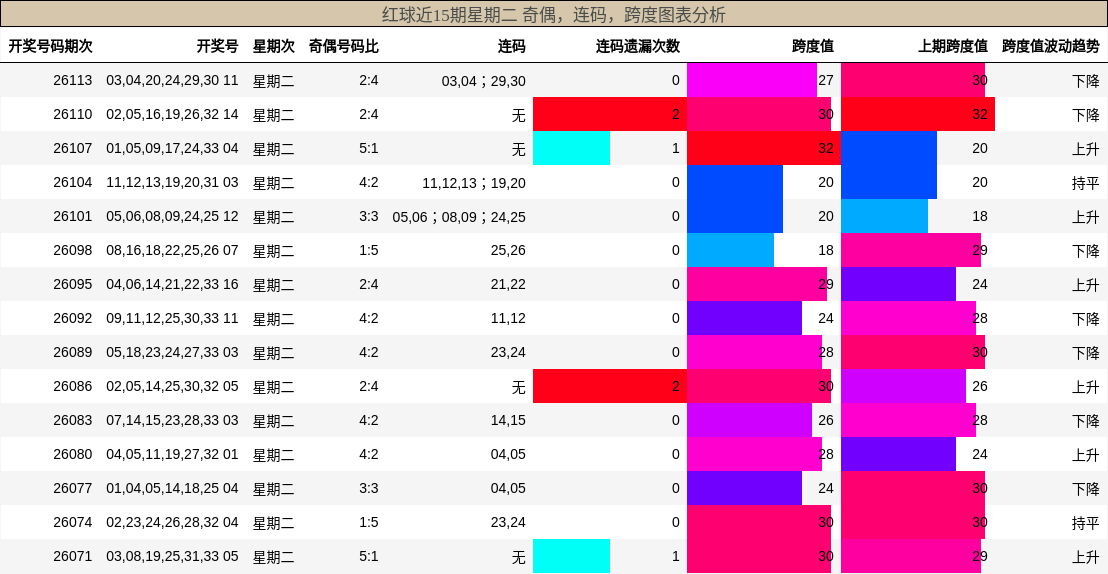Screen dimensions: 1108x574
Task: Click the 连码 column header
Action: [512, 47]
